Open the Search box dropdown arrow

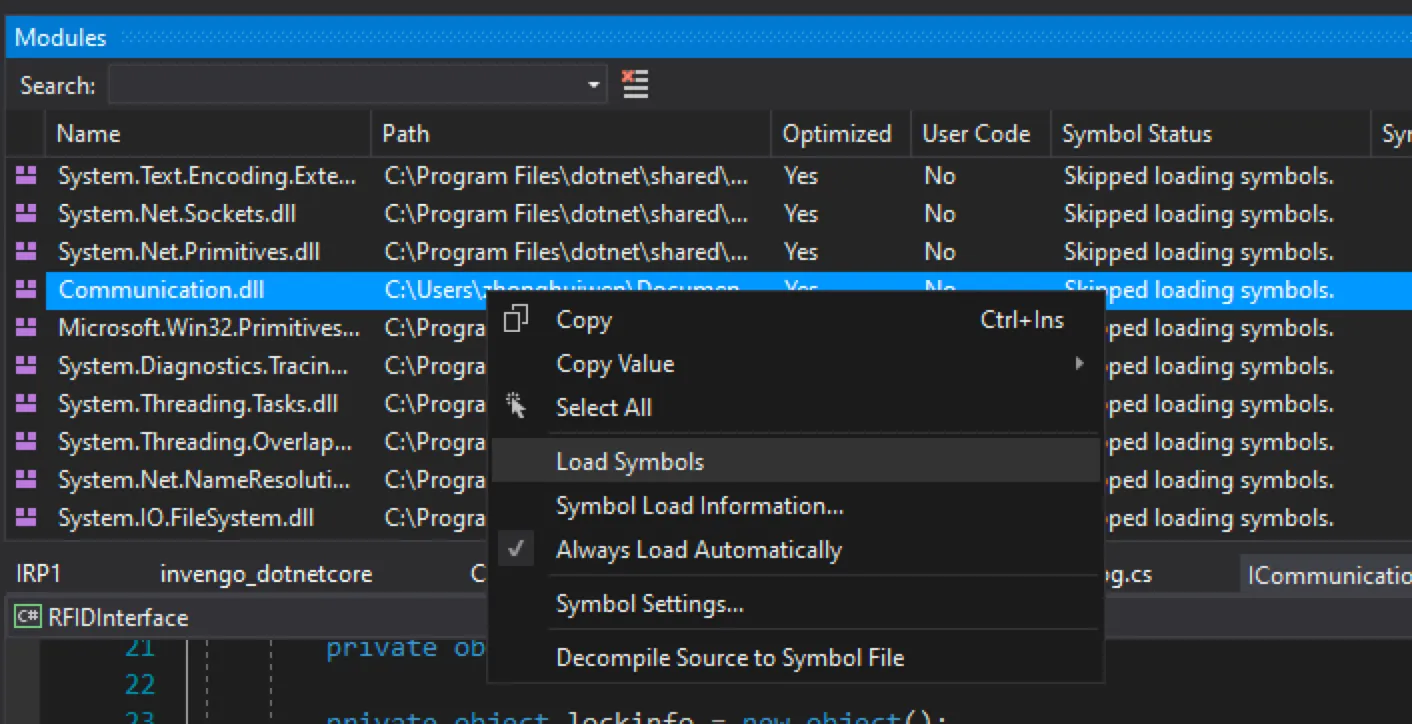click(595, 85)
